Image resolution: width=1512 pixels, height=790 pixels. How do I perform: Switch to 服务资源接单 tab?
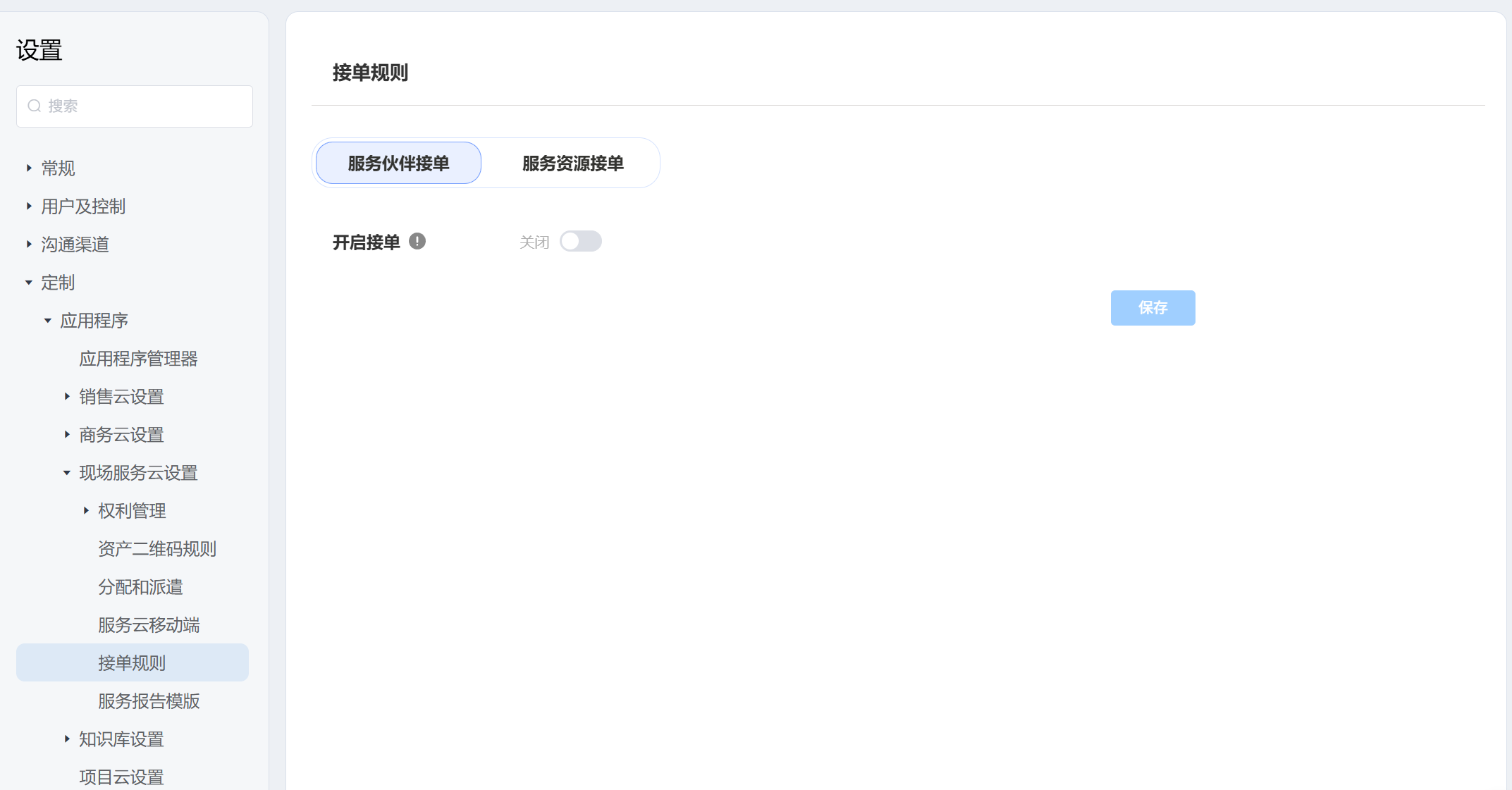pos(572,163)
